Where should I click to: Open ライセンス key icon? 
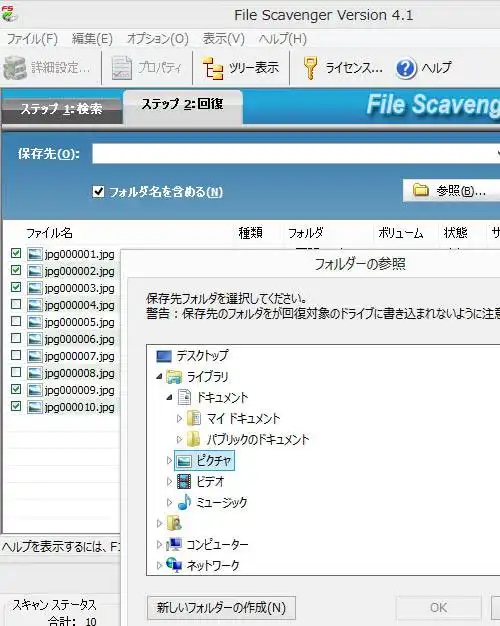click(x=310, y=67)
